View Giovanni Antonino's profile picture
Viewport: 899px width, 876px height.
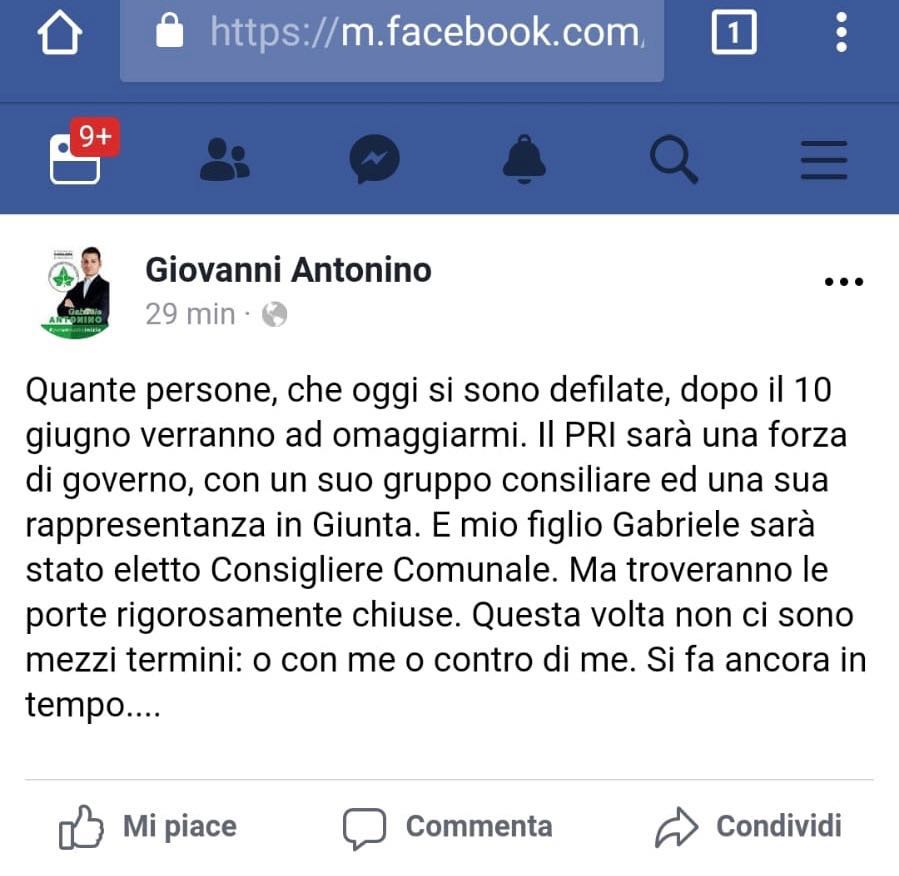click(76, 292)
